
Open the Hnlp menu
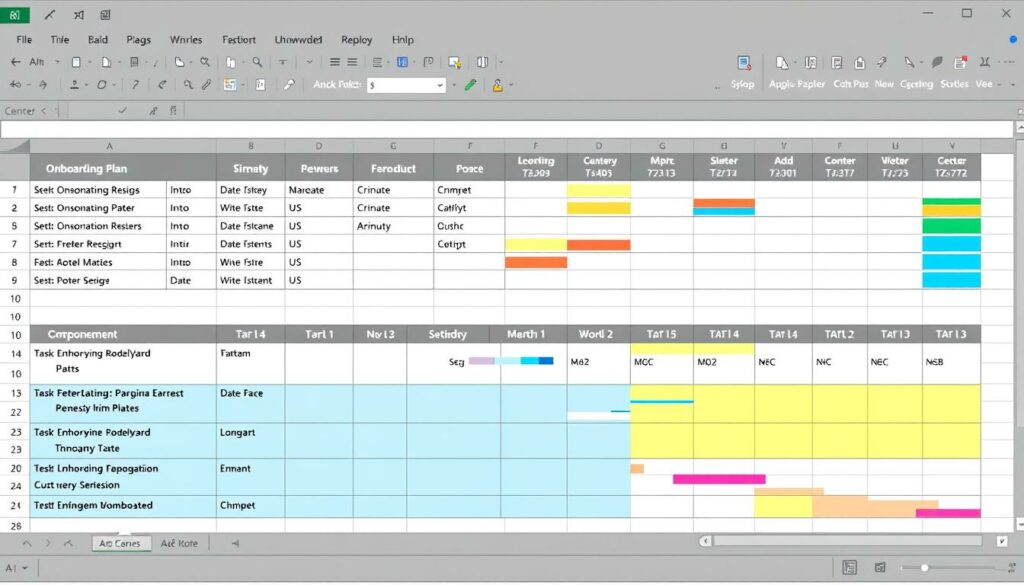(x=403, y=40)
